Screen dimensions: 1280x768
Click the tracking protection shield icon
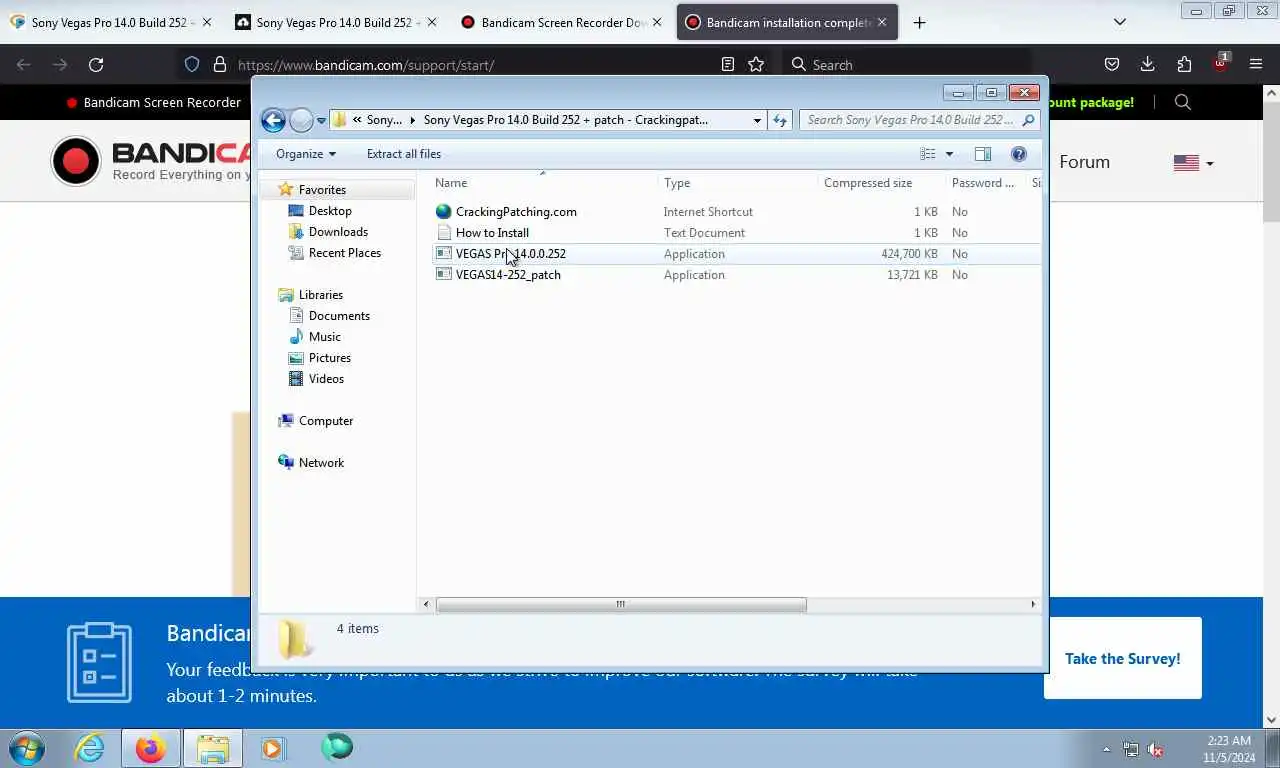click(192, 65)
